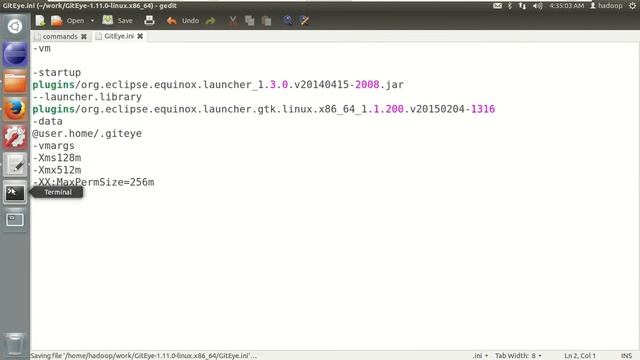Open the system gear session menu
The width and height of the screenshot is (640, 360).
pyautogui.click(x=632, y=6)
